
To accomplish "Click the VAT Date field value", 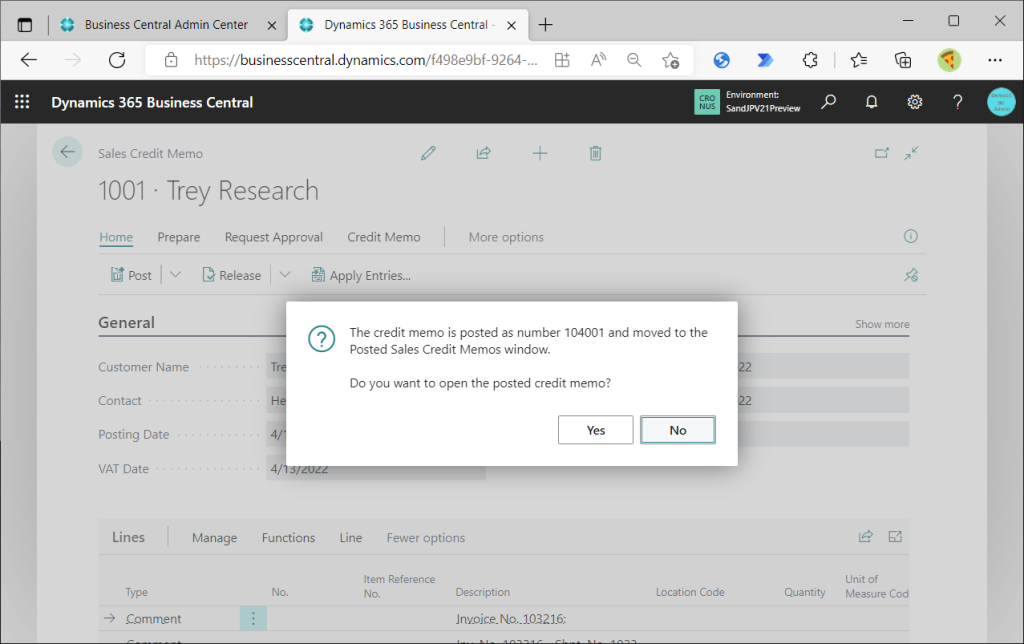I will (376, 469).
